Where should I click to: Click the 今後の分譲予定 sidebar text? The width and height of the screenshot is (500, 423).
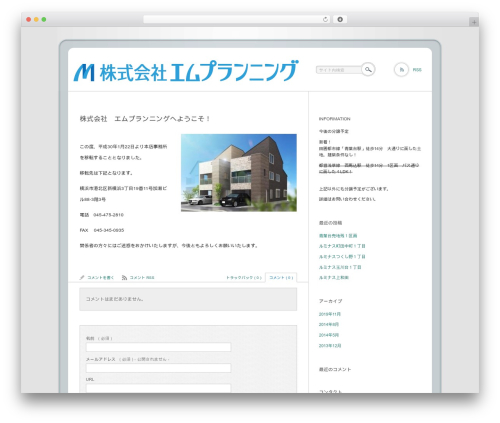click(334, 131)
